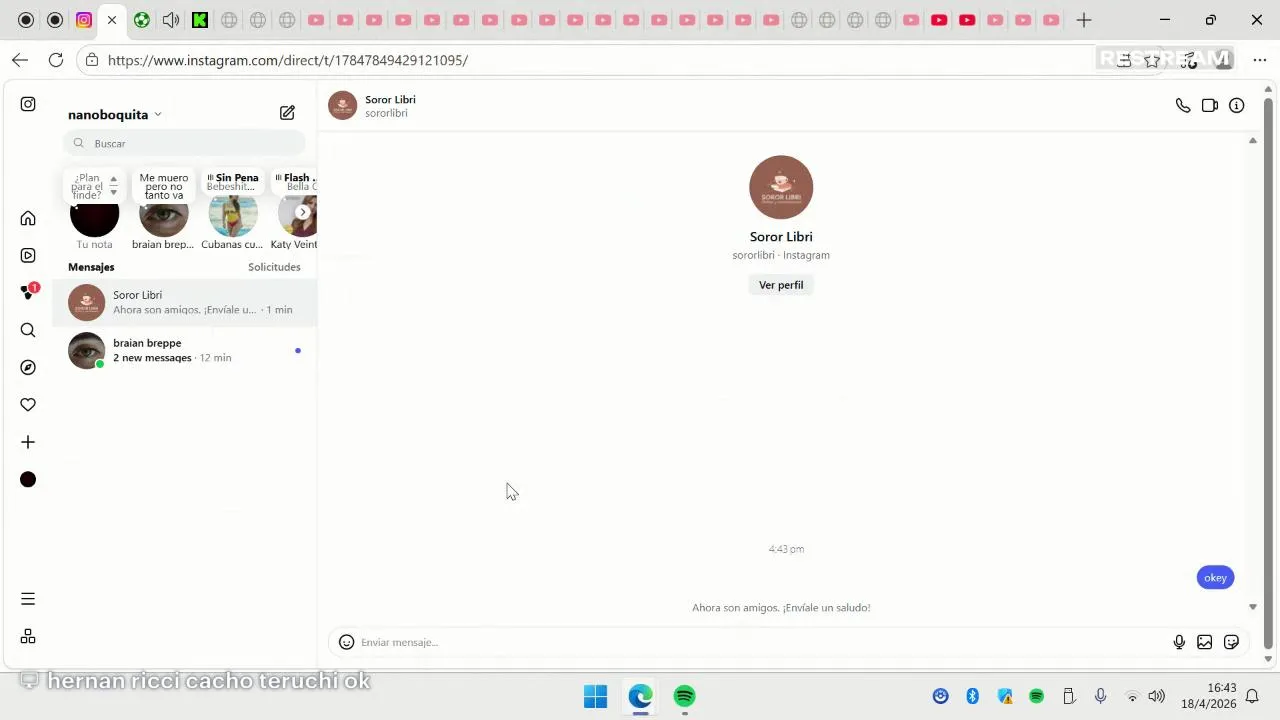Click large Soror Libri profile picture
This screenshot has height=720, width=1280.
(x=781, y=187)
